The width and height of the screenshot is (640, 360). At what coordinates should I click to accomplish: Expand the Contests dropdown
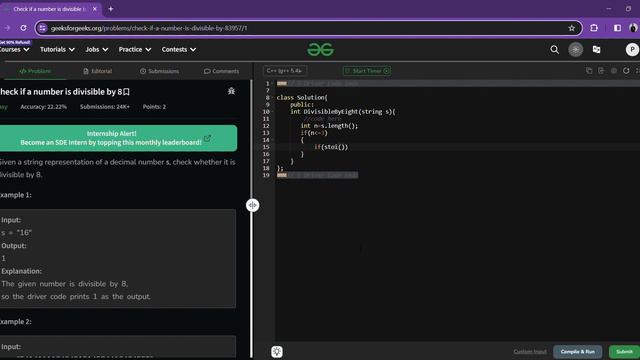point(179,49)
